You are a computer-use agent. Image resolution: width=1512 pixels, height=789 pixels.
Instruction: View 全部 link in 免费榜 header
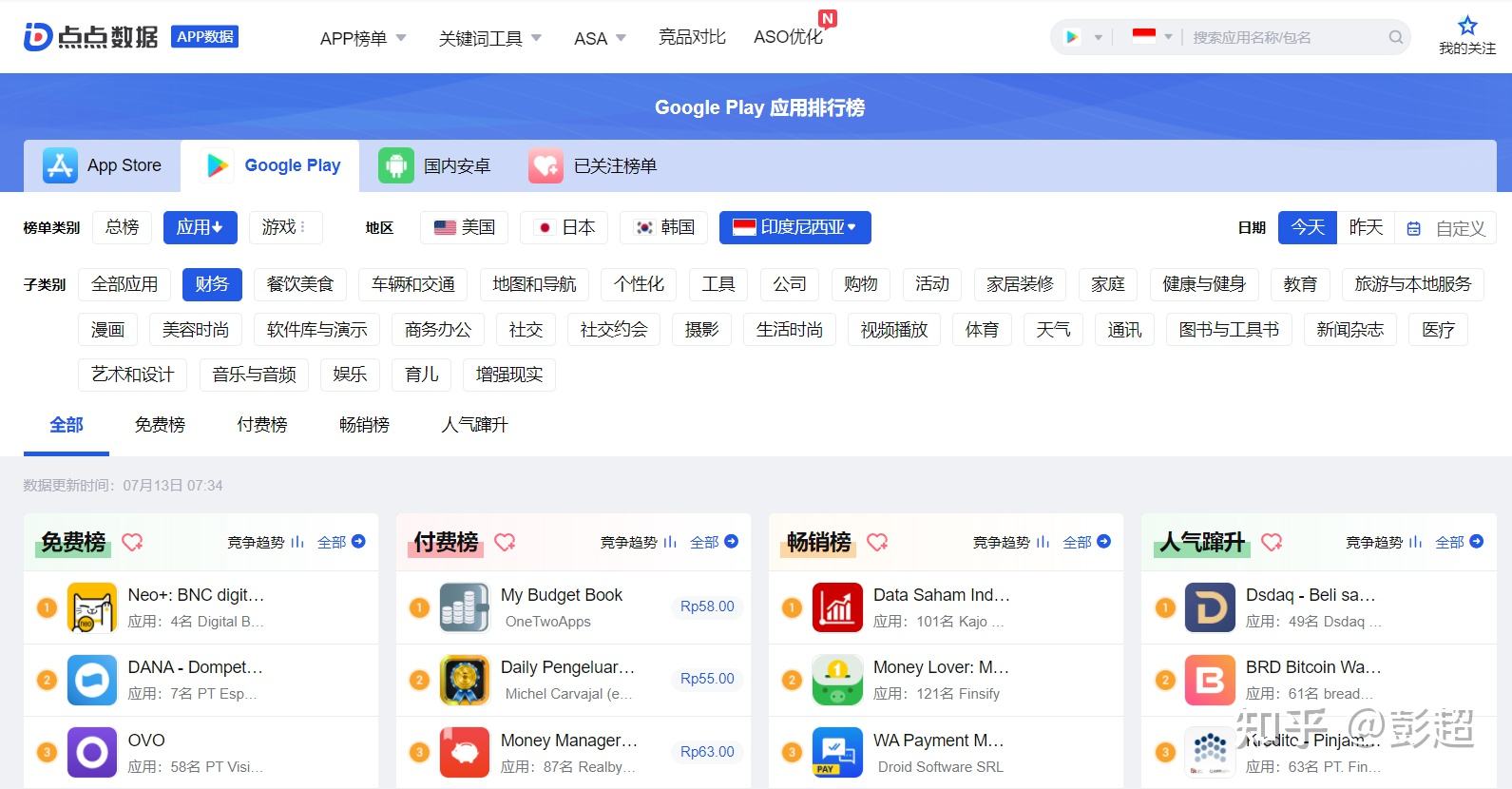click(341, 542)
